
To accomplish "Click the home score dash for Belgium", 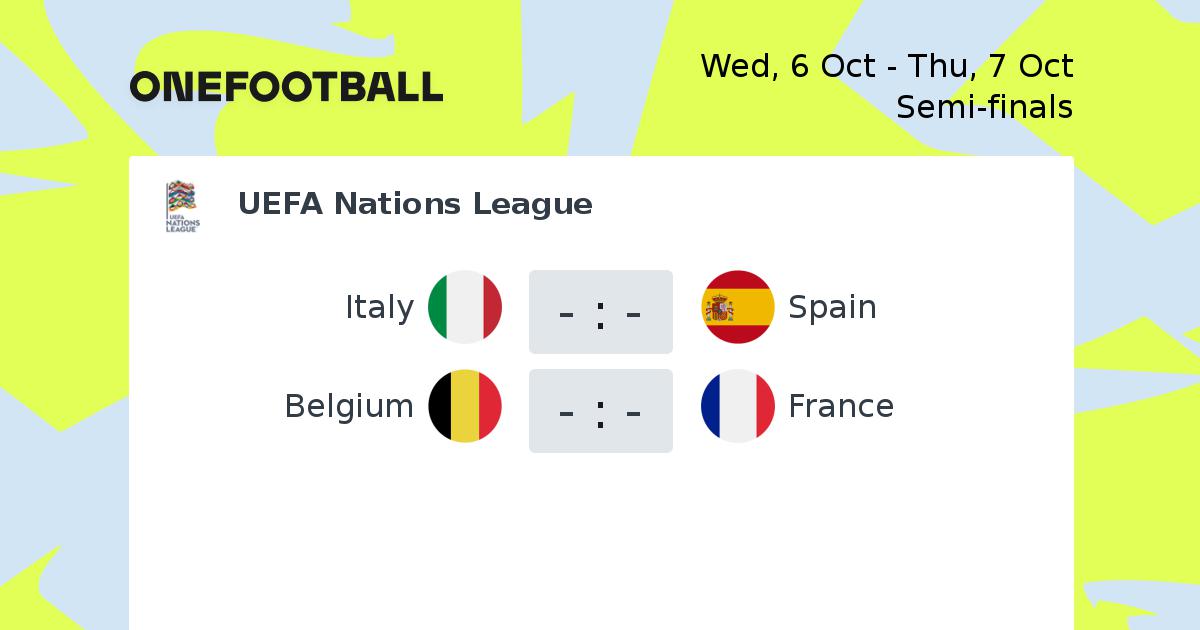I will [567, 412].
